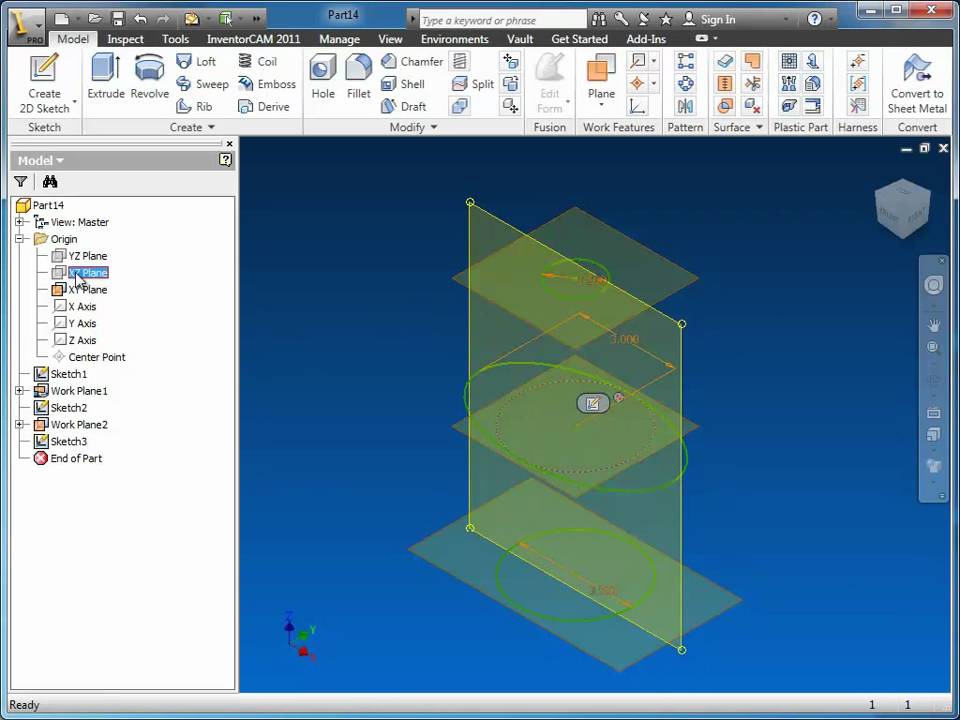Switch to the Tools tab
Viewport: 960px width, 720px height.
[175, 39]
